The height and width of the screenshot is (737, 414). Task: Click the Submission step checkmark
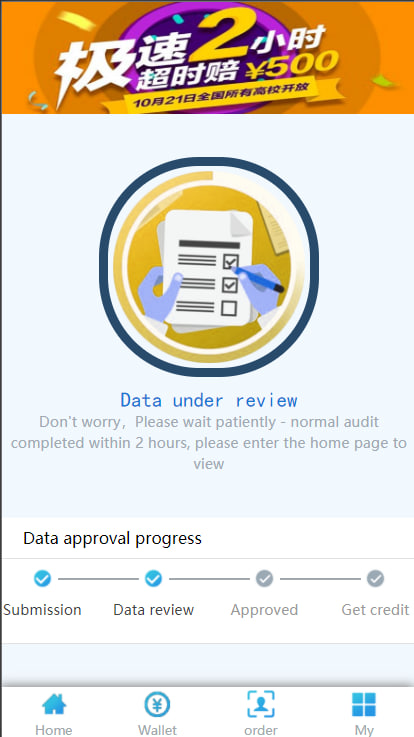(x=42, y=579)
